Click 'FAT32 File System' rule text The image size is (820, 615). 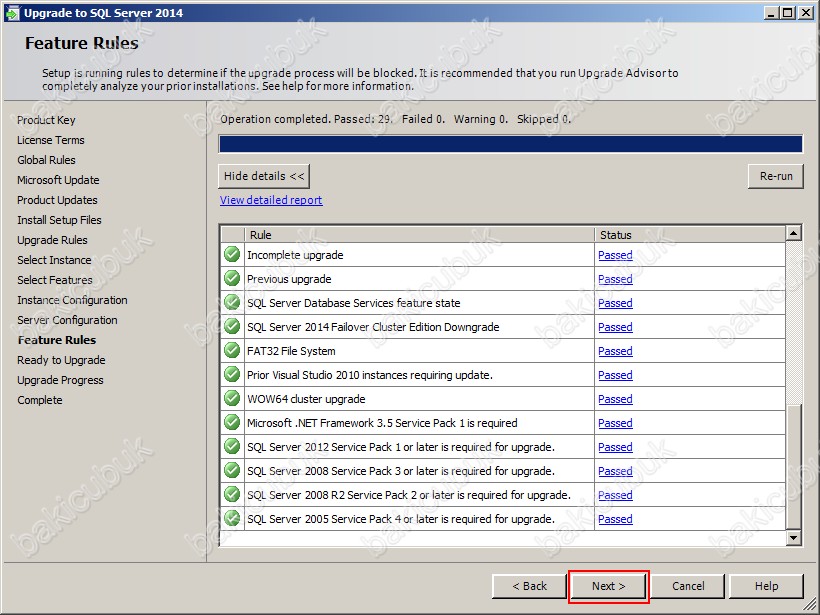pyautogui.click(x=291, y=351)
